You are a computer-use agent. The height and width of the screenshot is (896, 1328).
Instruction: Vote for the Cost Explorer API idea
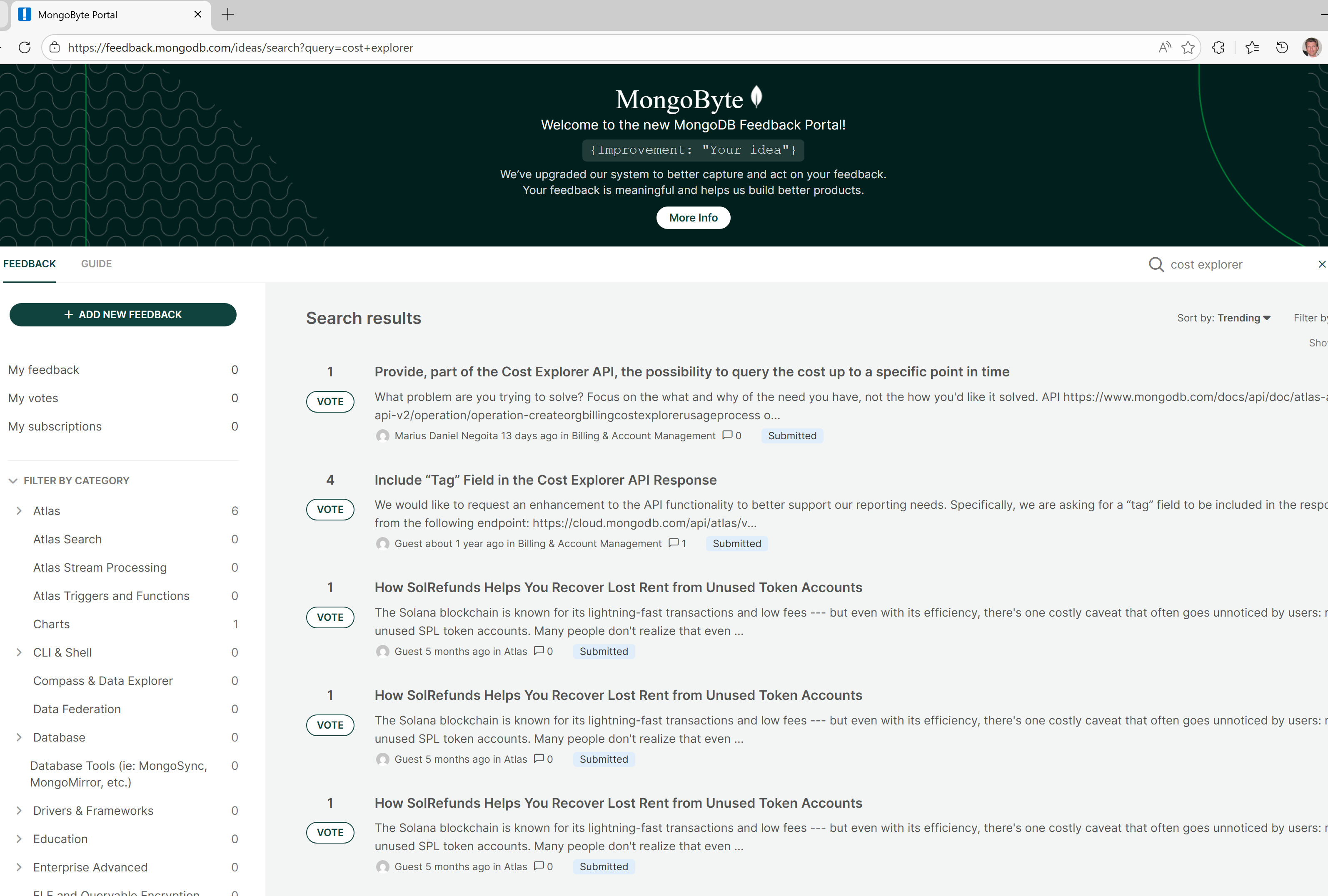(x=330, y=401)
